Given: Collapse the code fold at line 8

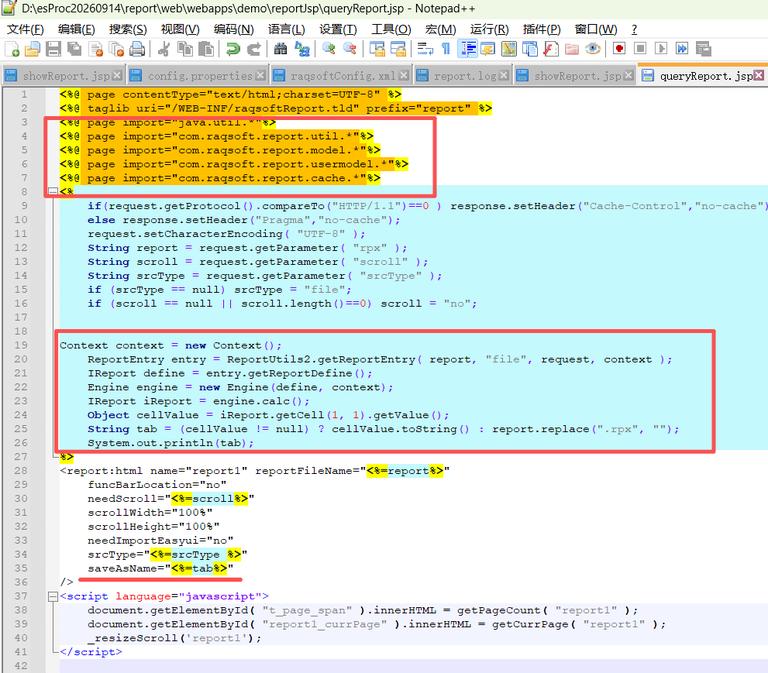Looking at the screenshot, I should pos(53,191).
